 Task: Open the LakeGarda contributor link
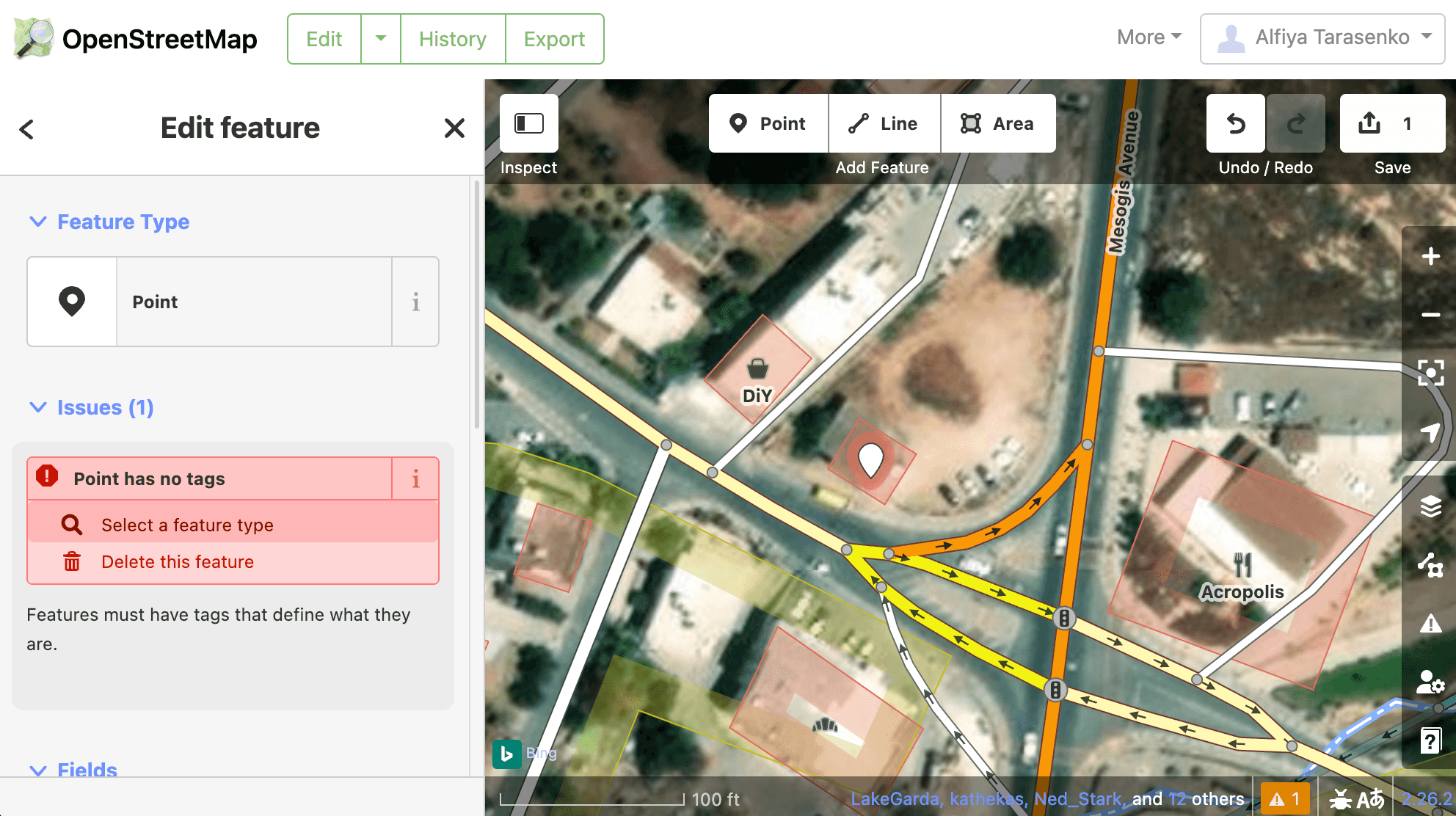point(896,799)
